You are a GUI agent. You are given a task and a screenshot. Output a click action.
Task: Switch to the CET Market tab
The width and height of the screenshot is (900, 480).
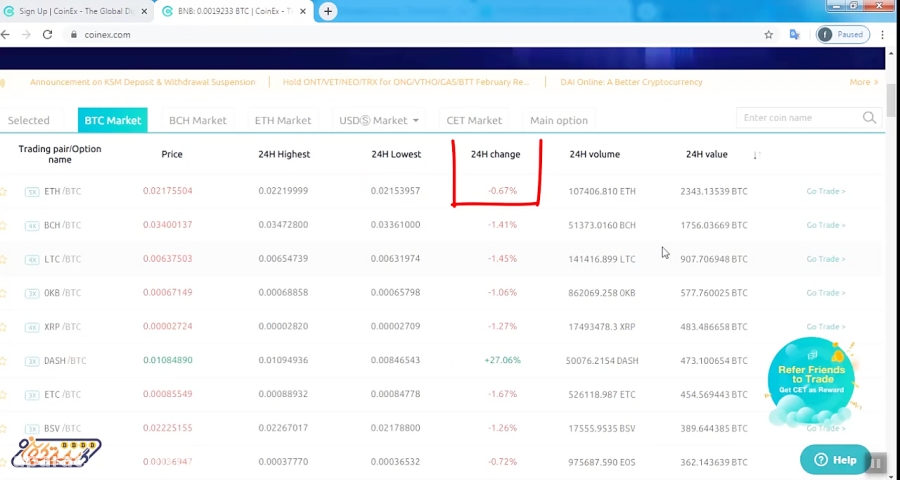pos(474,121)
